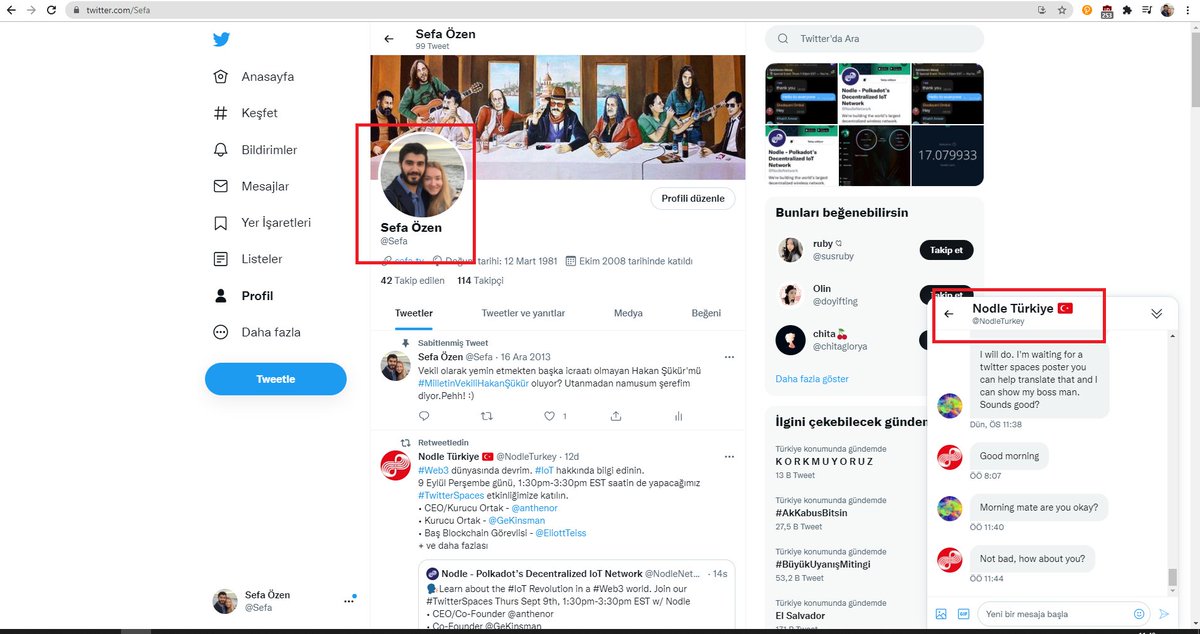Open Listeler lists page
1200x634 pixels.
(248, 259)
